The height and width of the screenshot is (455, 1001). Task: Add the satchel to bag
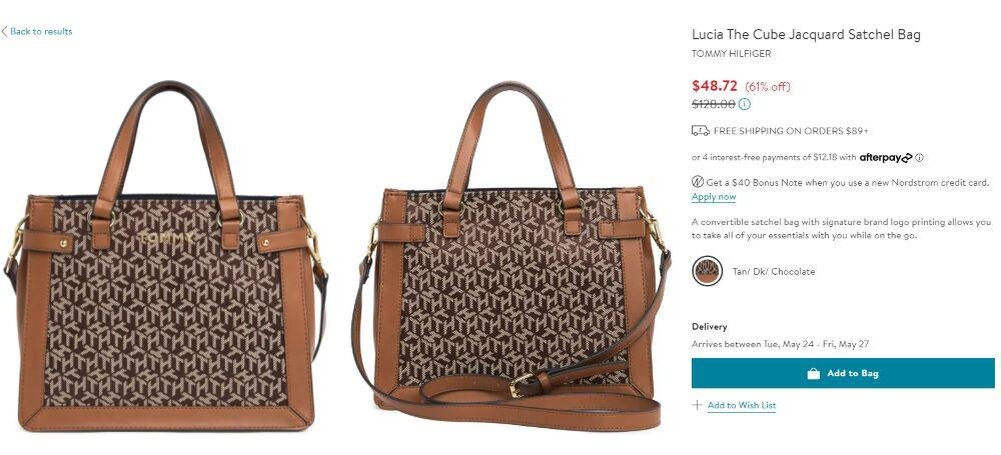[843, 373]
